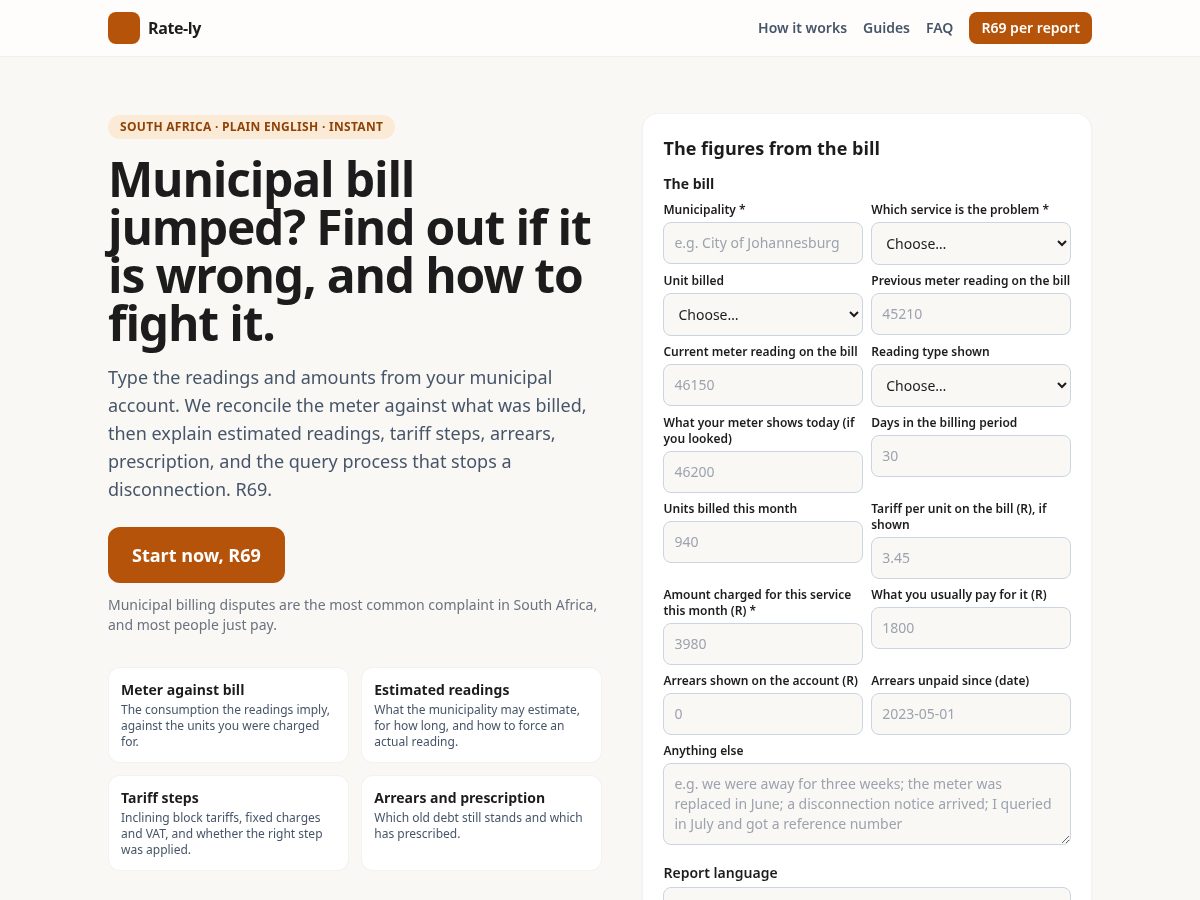Click the Arrears shown on the account field
The width and height of the screenshot is (1200, 900).
(x=763, y=714)
